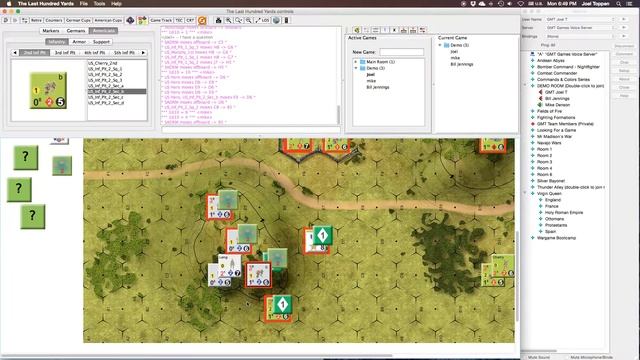Click the dark marker icon after the globe
This screenshot has width=640, height=360.
tap(287, 20)
